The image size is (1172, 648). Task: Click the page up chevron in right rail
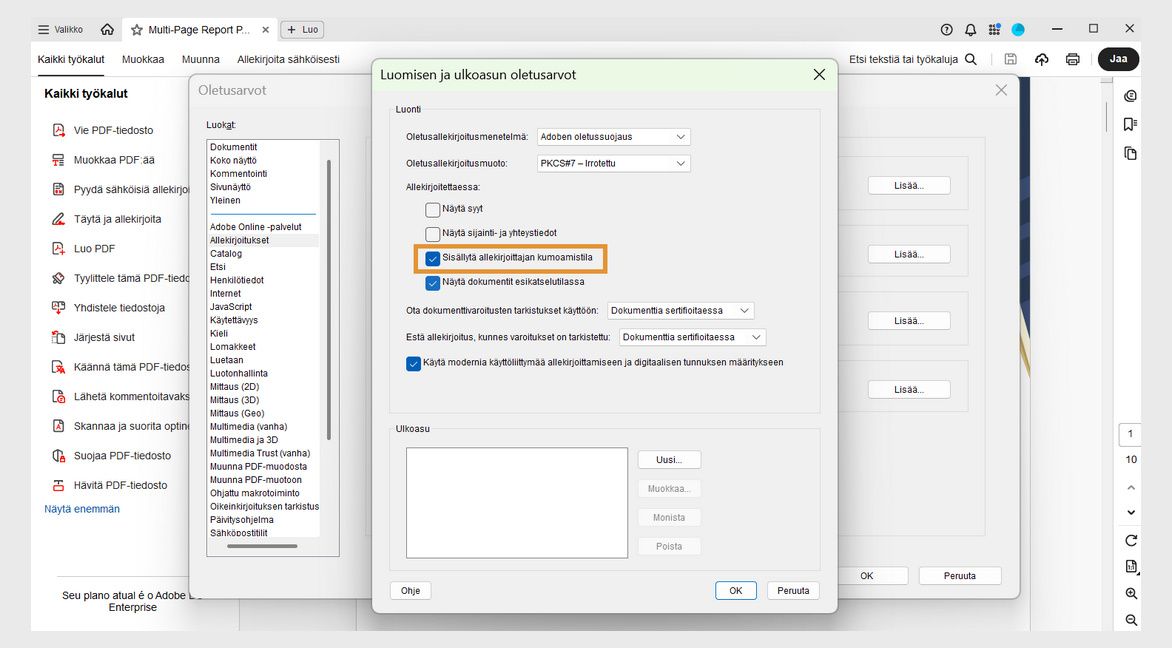(x=1131, y=487)
